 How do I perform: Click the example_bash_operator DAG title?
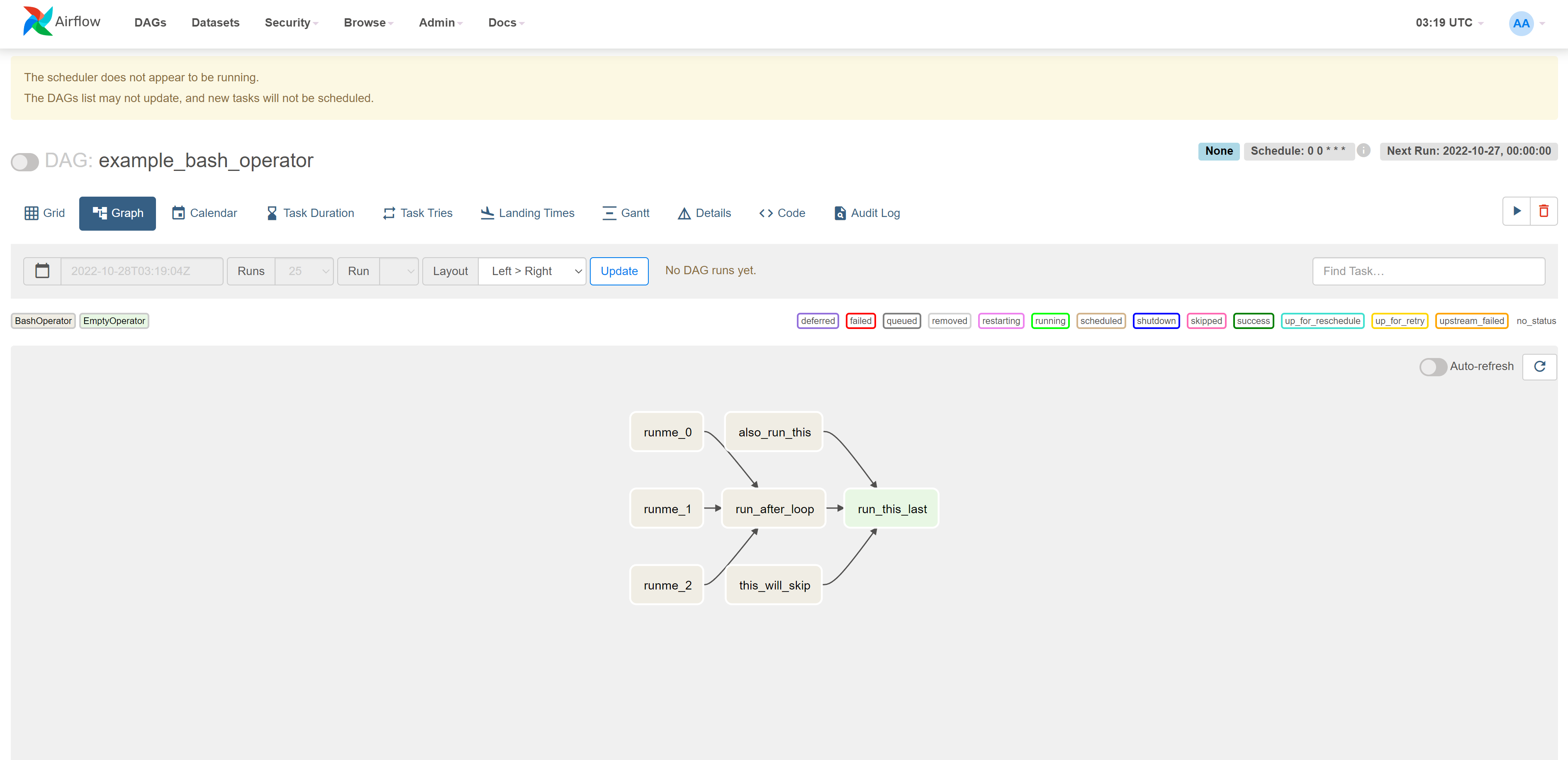point(206,160)
